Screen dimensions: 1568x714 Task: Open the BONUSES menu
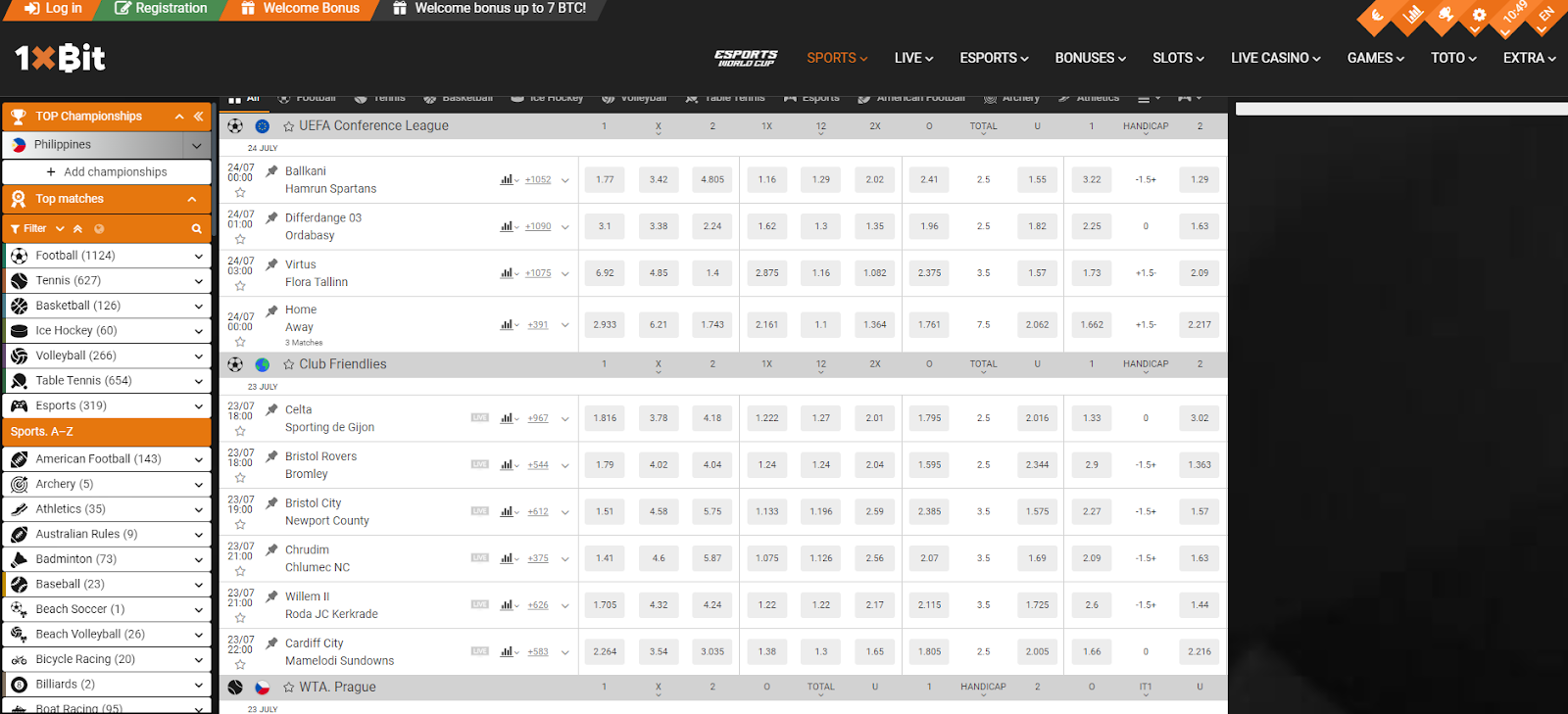pyautogui.click(x=1090, y=58)
